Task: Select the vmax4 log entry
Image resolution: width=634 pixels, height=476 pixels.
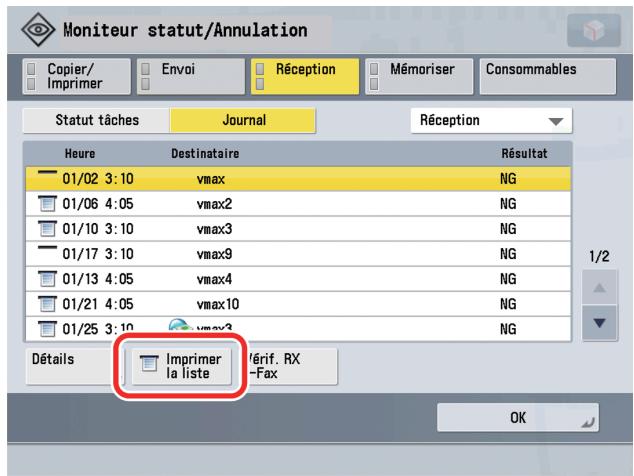Action: tap(298, 279)
